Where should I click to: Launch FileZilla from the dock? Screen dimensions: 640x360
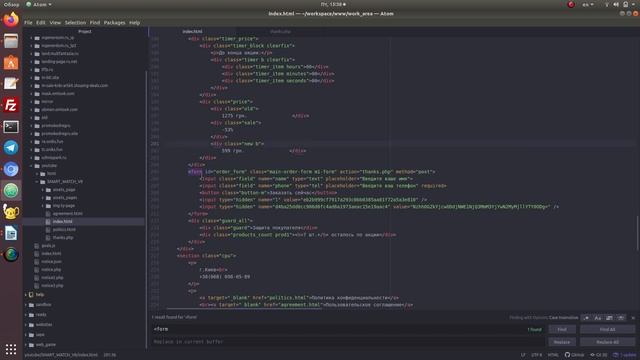[11, 105]
